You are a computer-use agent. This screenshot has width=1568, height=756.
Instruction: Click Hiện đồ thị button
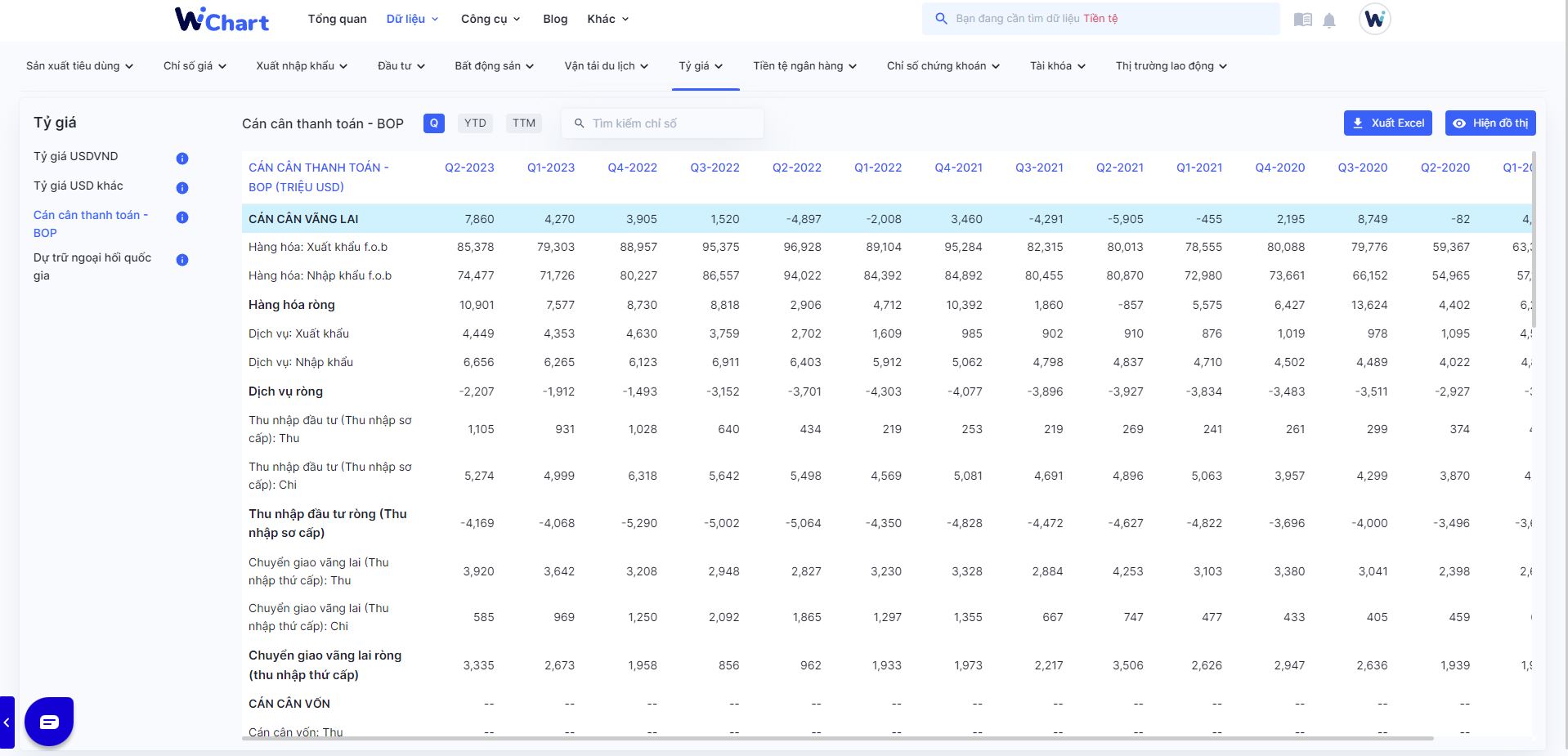tap(1490, 123)
